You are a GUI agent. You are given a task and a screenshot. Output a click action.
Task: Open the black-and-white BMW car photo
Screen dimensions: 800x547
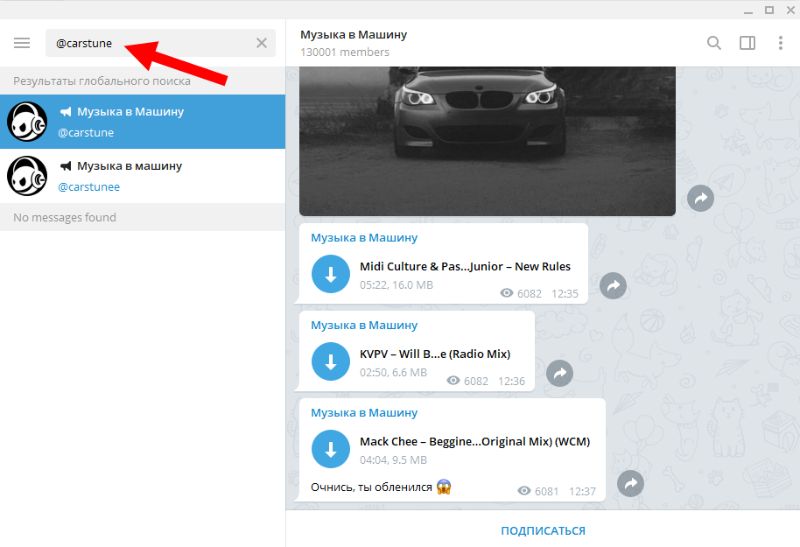point(487,141)
